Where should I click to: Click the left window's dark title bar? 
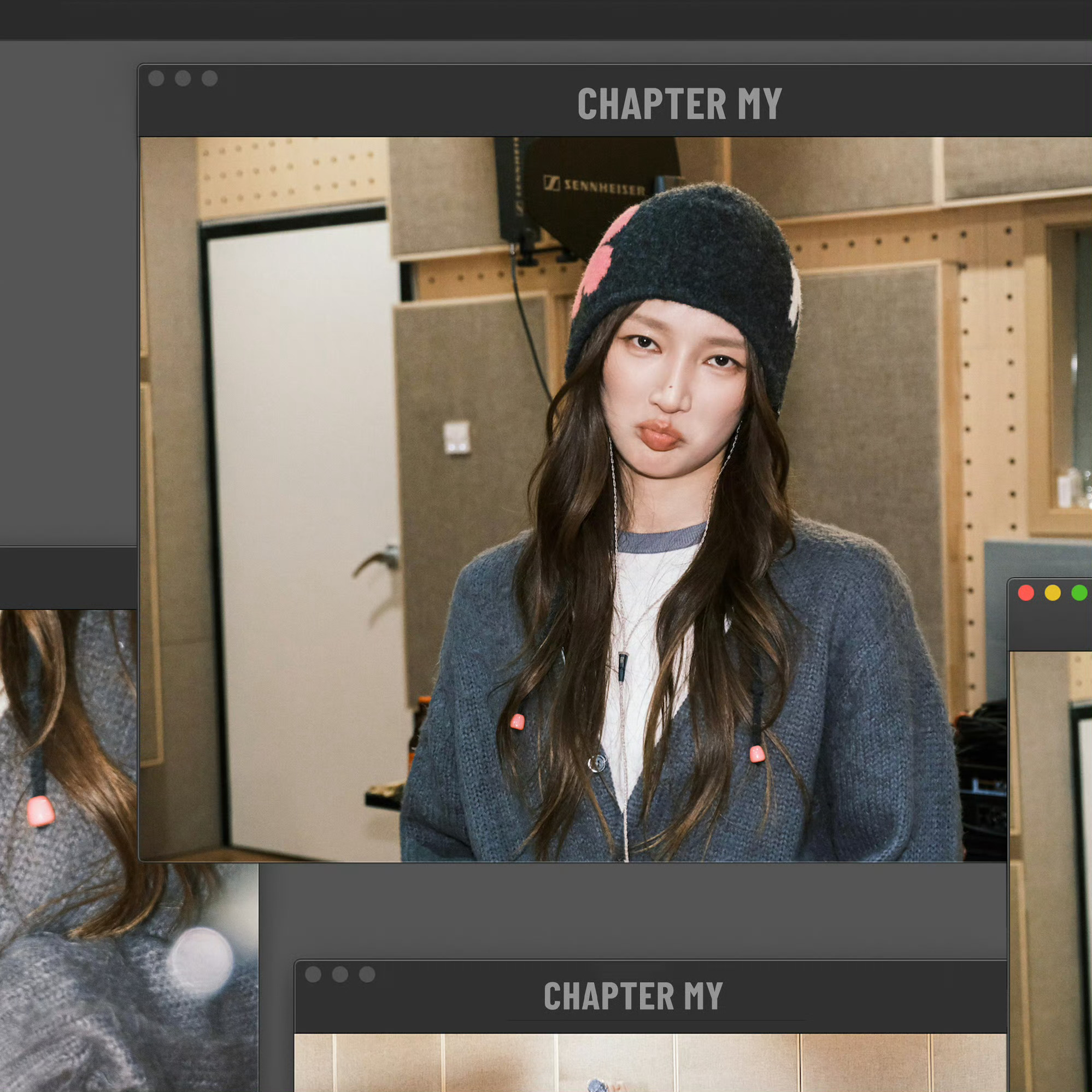click(x=68, y=578)
